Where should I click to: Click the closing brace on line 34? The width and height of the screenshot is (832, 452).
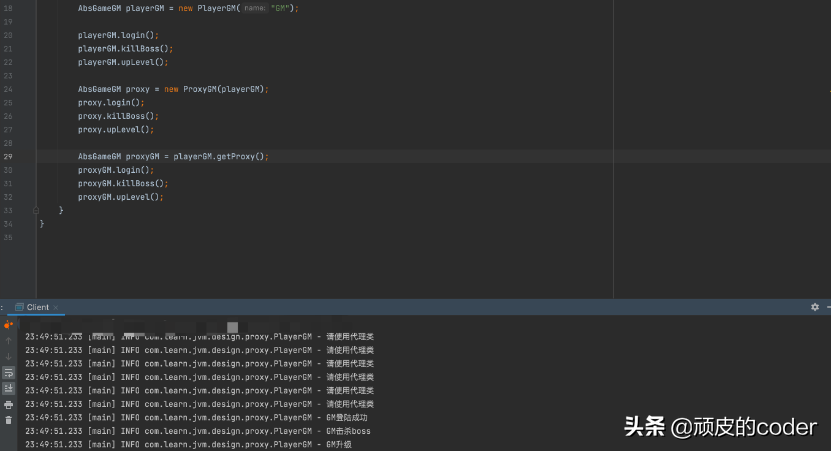click(42, 224)
